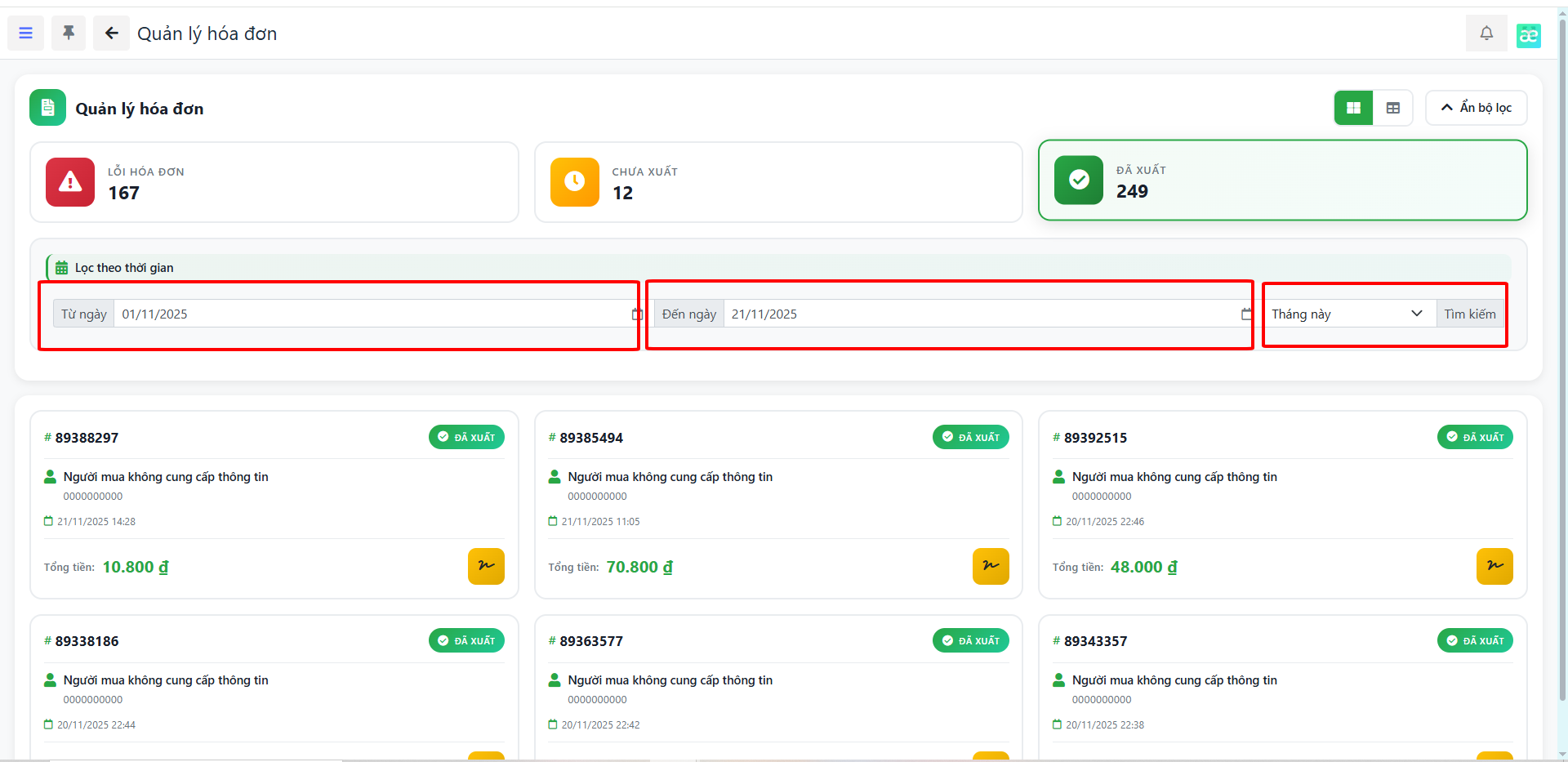Click signature icon on invoice 89388297
The image size is (1568, 762).
[486, 566]
